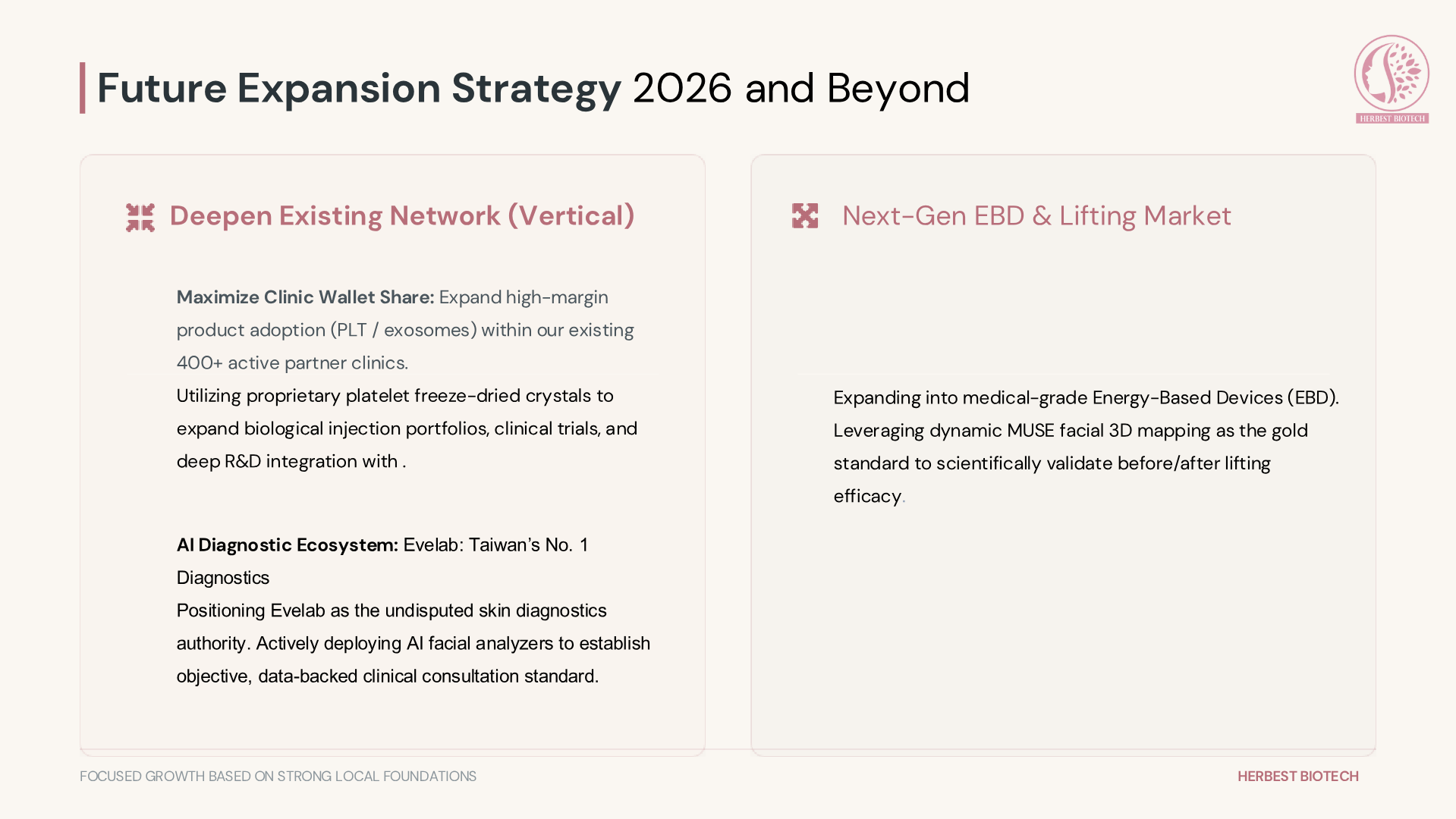Click the platelet freeze-dried crystals paragraph
Screen dimensions: 1456x819
[407, 428]
